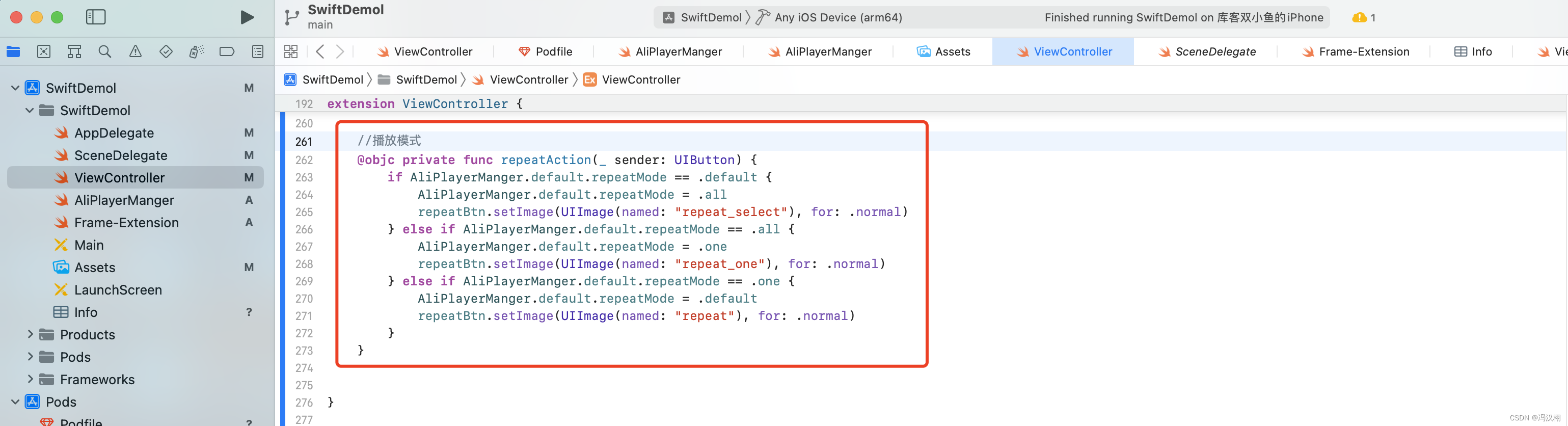Open the Test navigator diamond
1568x426 pixels.
(x=166, y=52)
